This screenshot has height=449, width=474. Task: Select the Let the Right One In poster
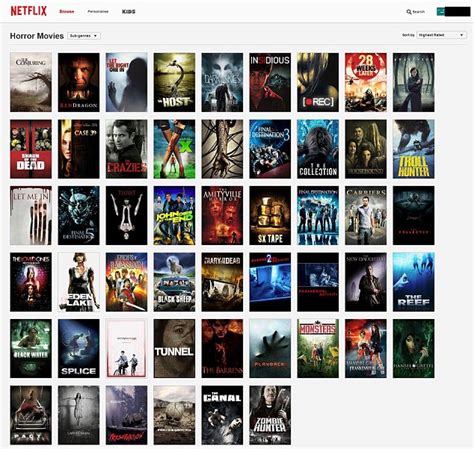click(127, 82)
